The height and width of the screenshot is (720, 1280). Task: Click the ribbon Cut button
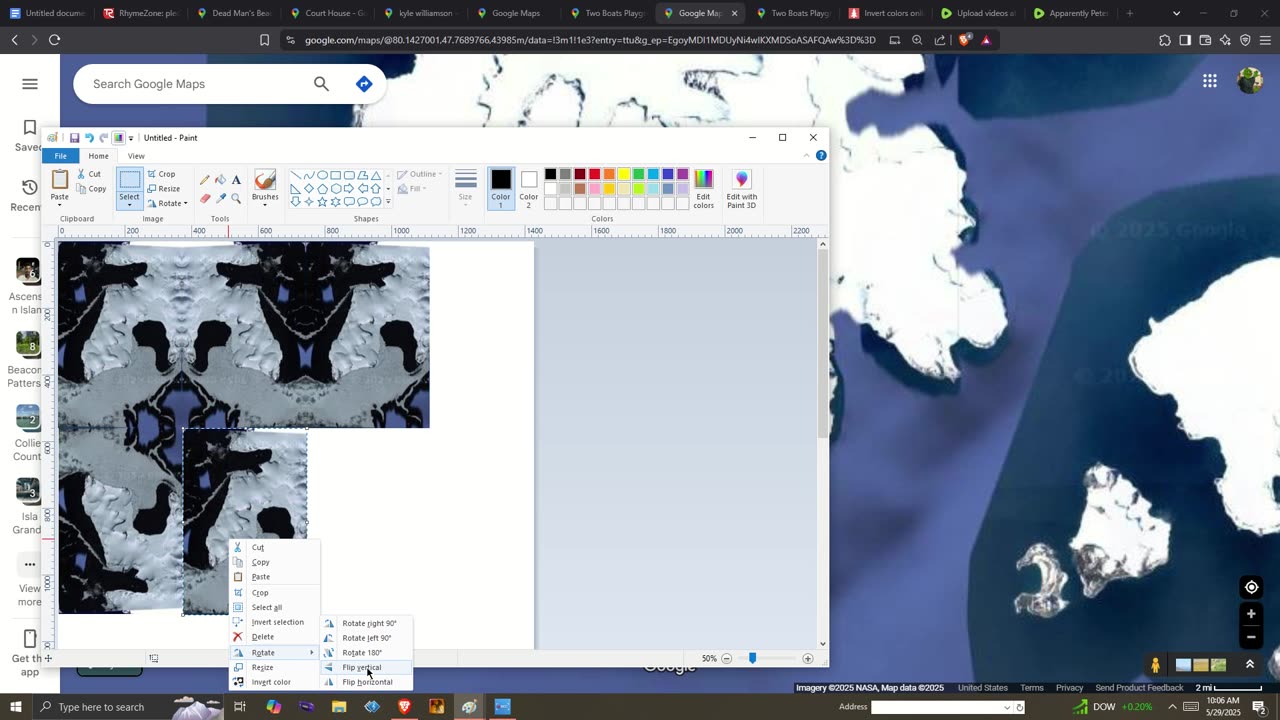point(89,174)
